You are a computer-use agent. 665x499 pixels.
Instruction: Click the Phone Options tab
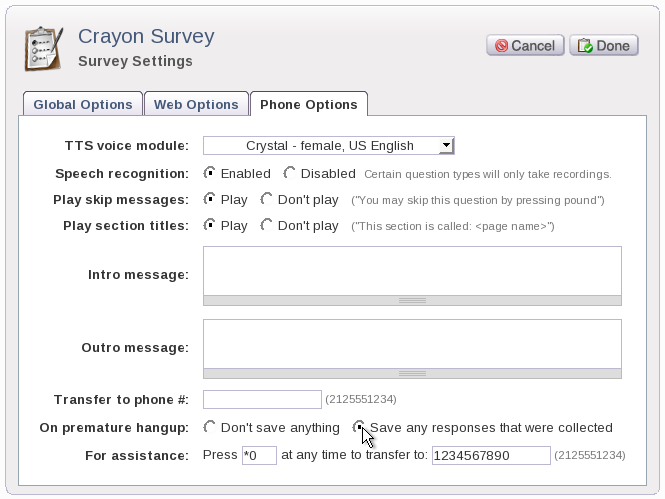309,104
